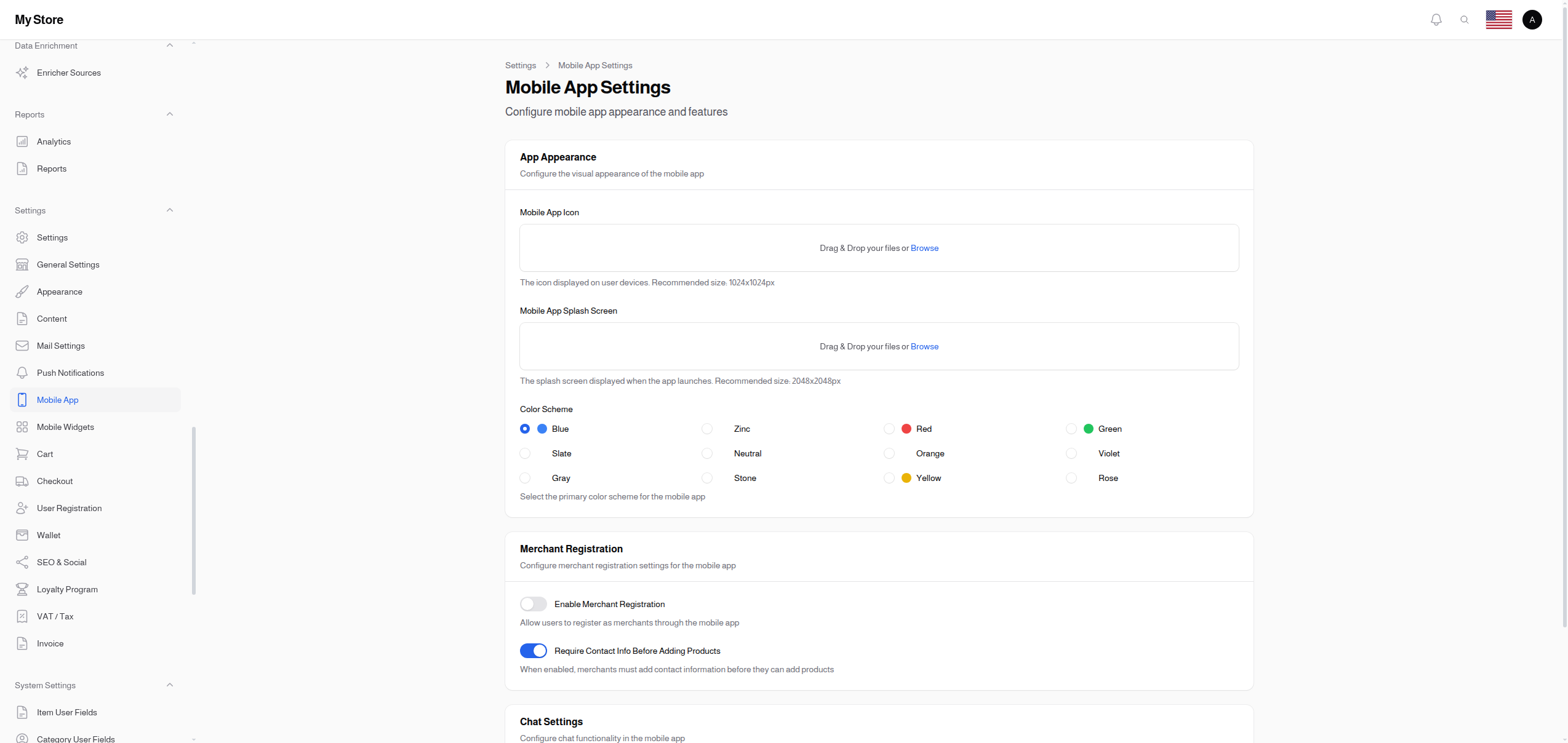1568x743 pixels.
Task: Collapse the Settings section in the sidebar
Action: tap(170, 210)
